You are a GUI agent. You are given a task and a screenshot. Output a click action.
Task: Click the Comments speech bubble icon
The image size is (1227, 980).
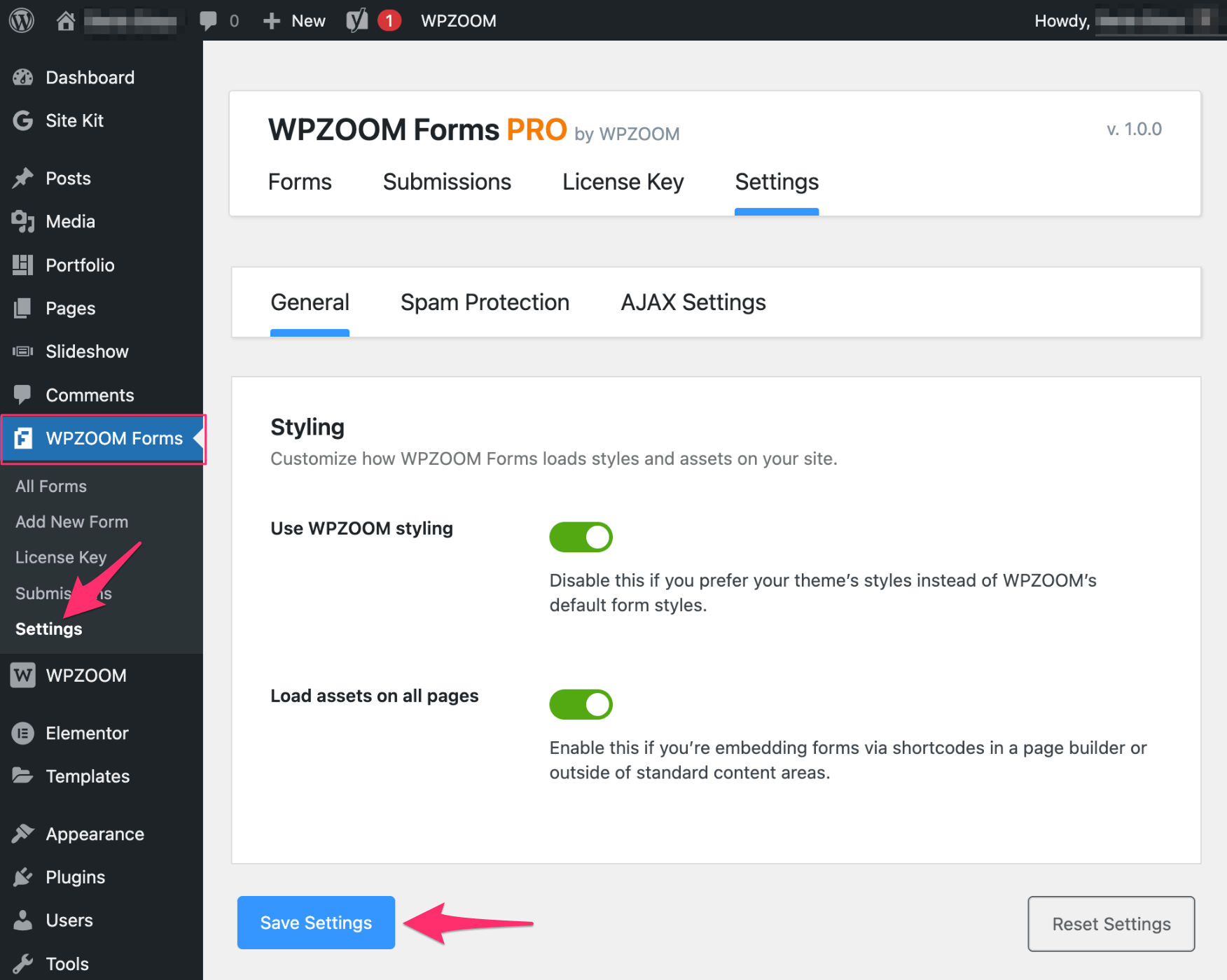[23, 395]
